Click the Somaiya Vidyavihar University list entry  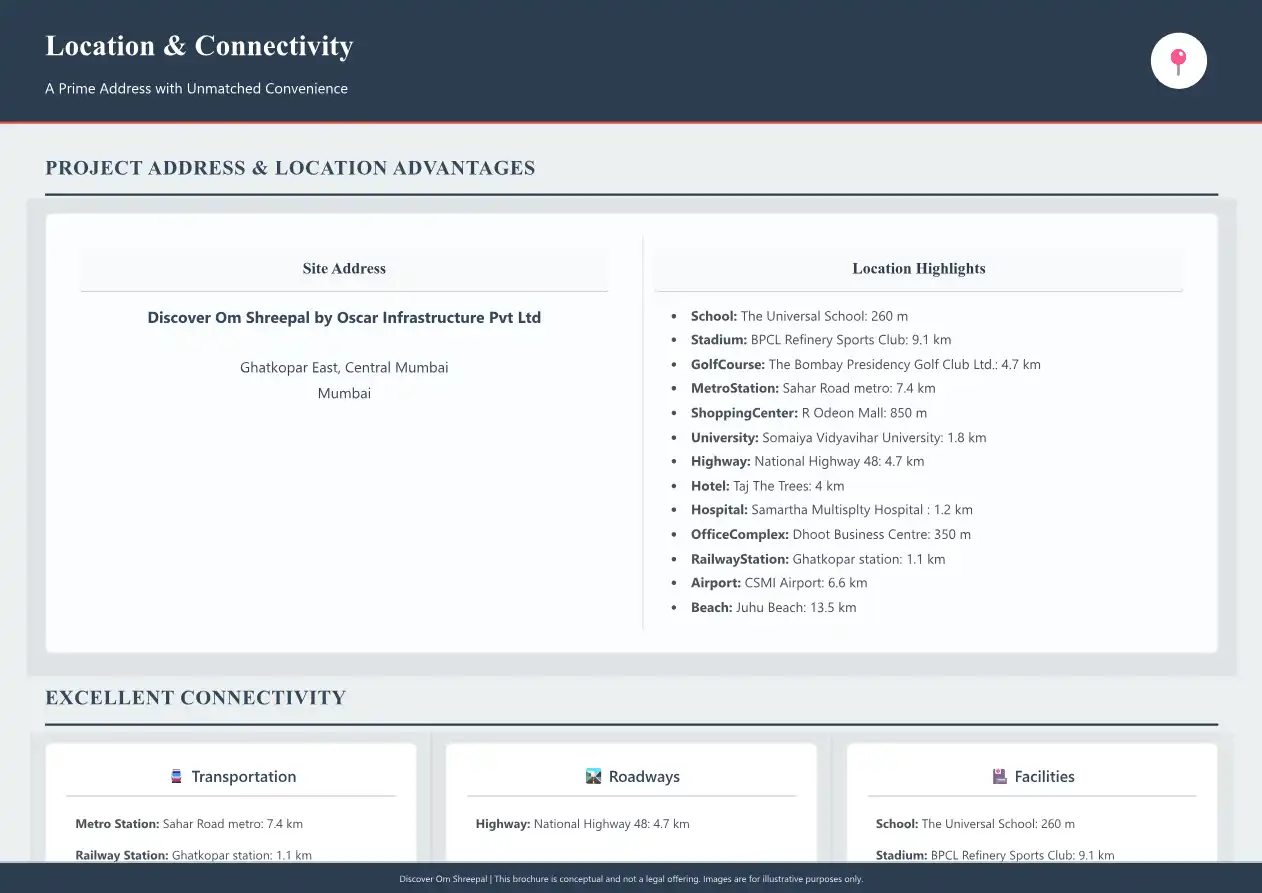pos(838,437)
